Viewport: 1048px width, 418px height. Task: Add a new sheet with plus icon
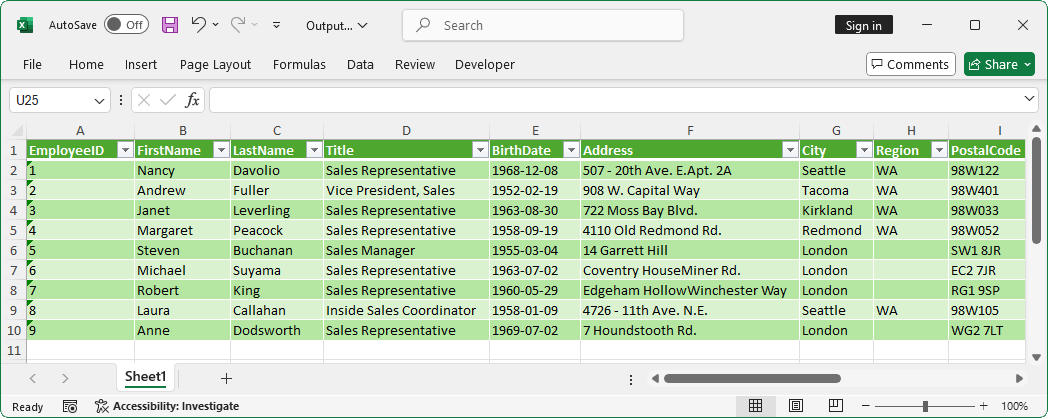click(227, 379)
